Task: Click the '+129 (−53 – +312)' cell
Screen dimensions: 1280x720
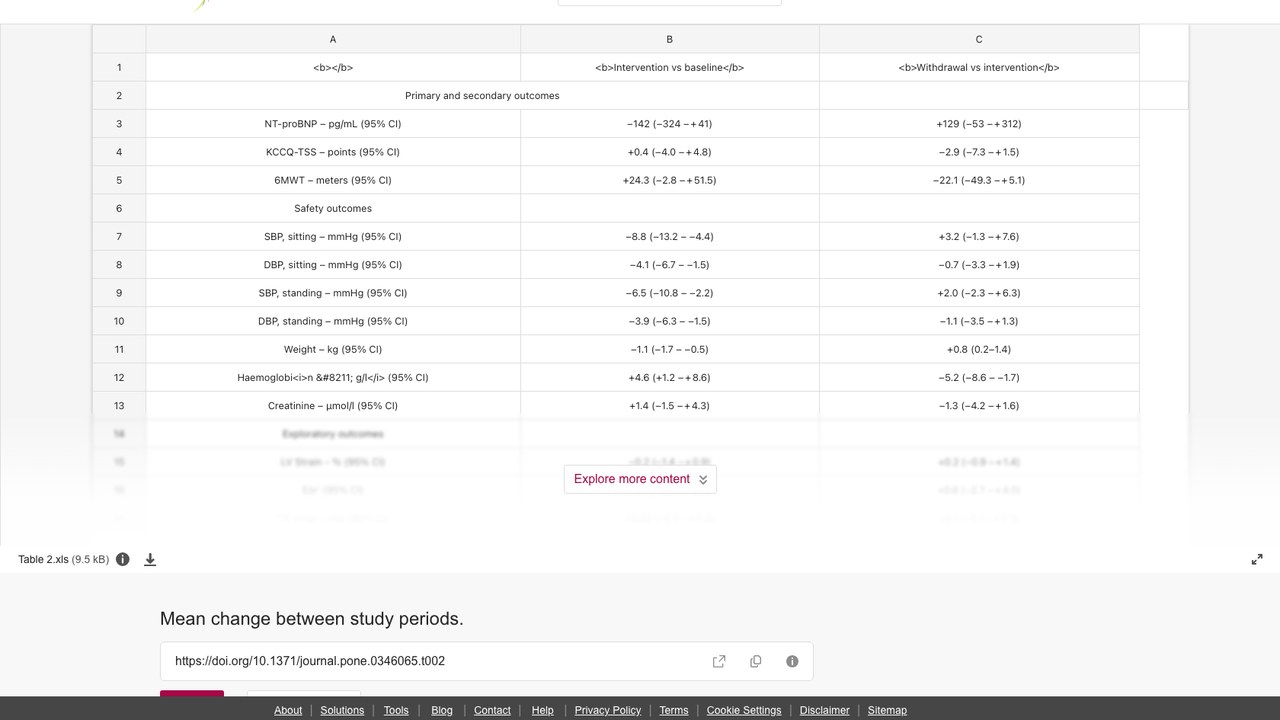Action: 979,124
